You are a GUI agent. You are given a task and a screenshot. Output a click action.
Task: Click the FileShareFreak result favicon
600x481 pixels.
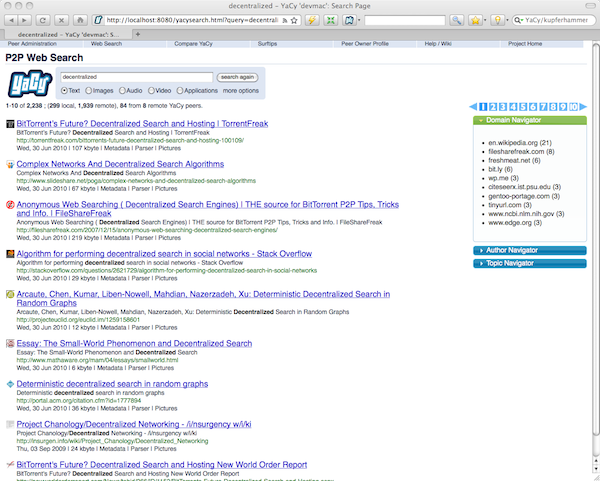10,205
